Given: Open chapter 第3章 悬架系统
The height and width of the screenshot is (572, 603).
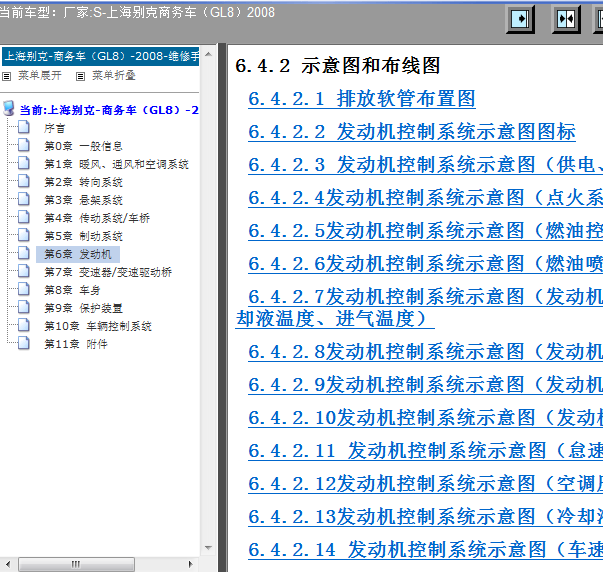Looking at the screenshot, I should (83, 200).
